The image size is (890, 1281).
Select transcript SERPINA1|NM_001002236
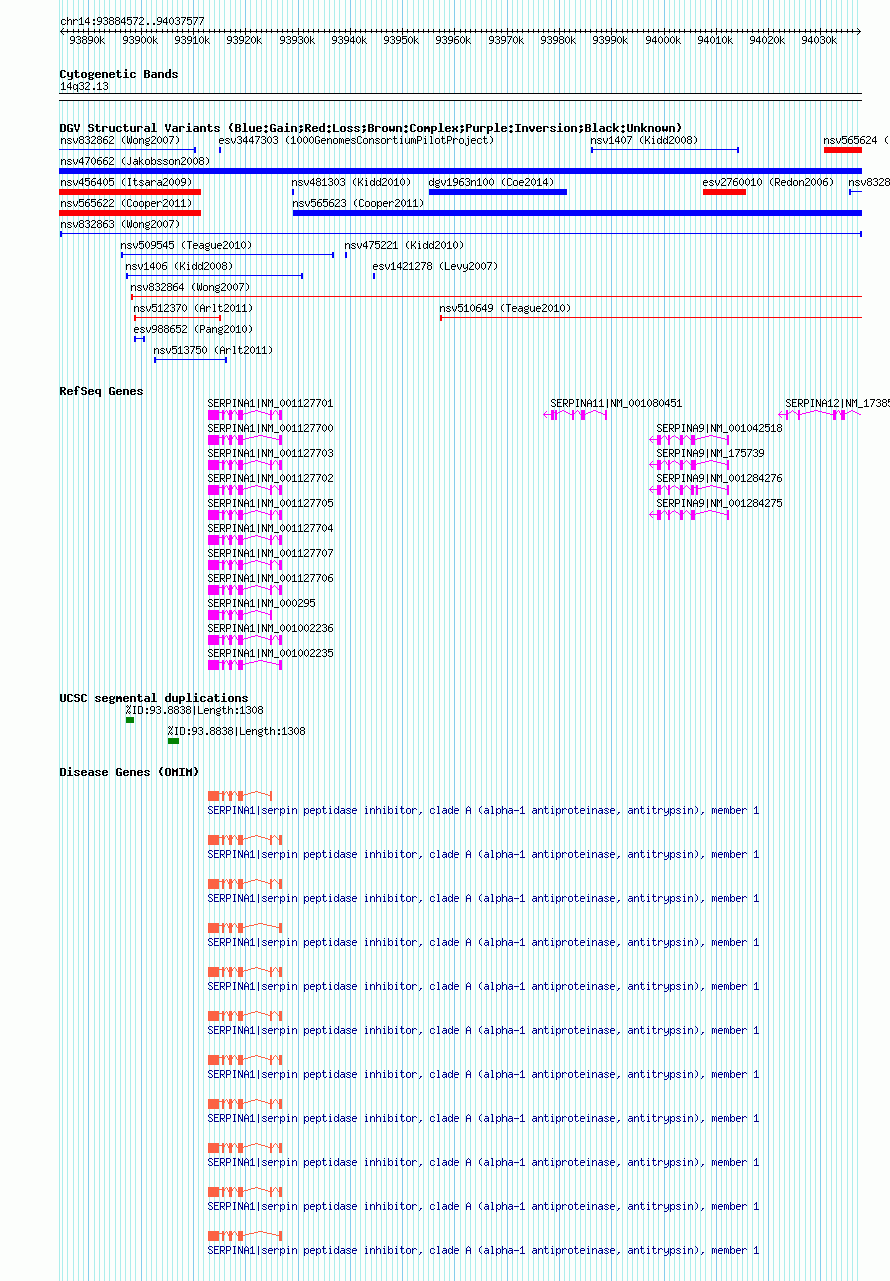[270, 629]
